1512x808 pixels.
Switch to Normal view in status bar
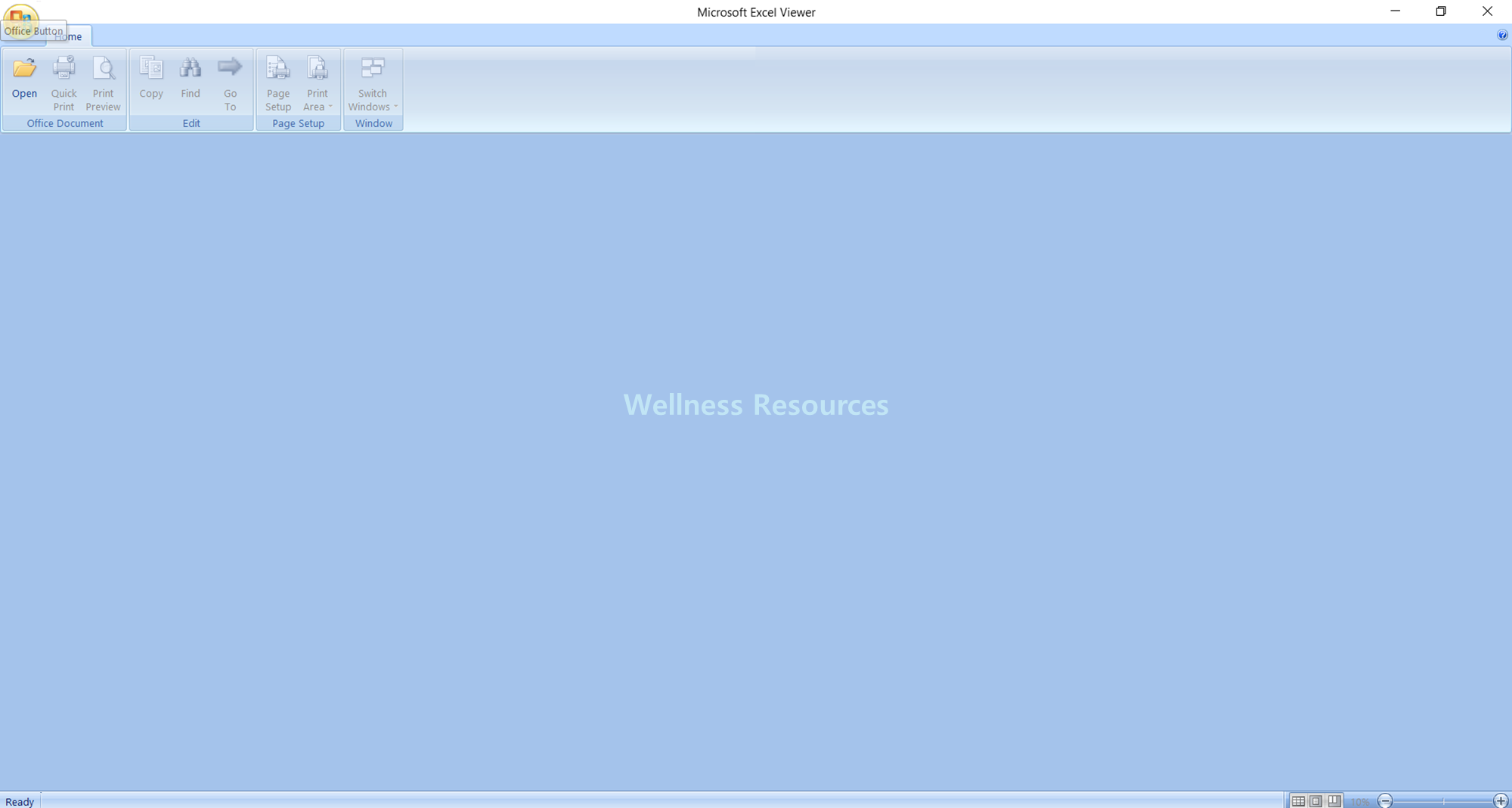1298,801
